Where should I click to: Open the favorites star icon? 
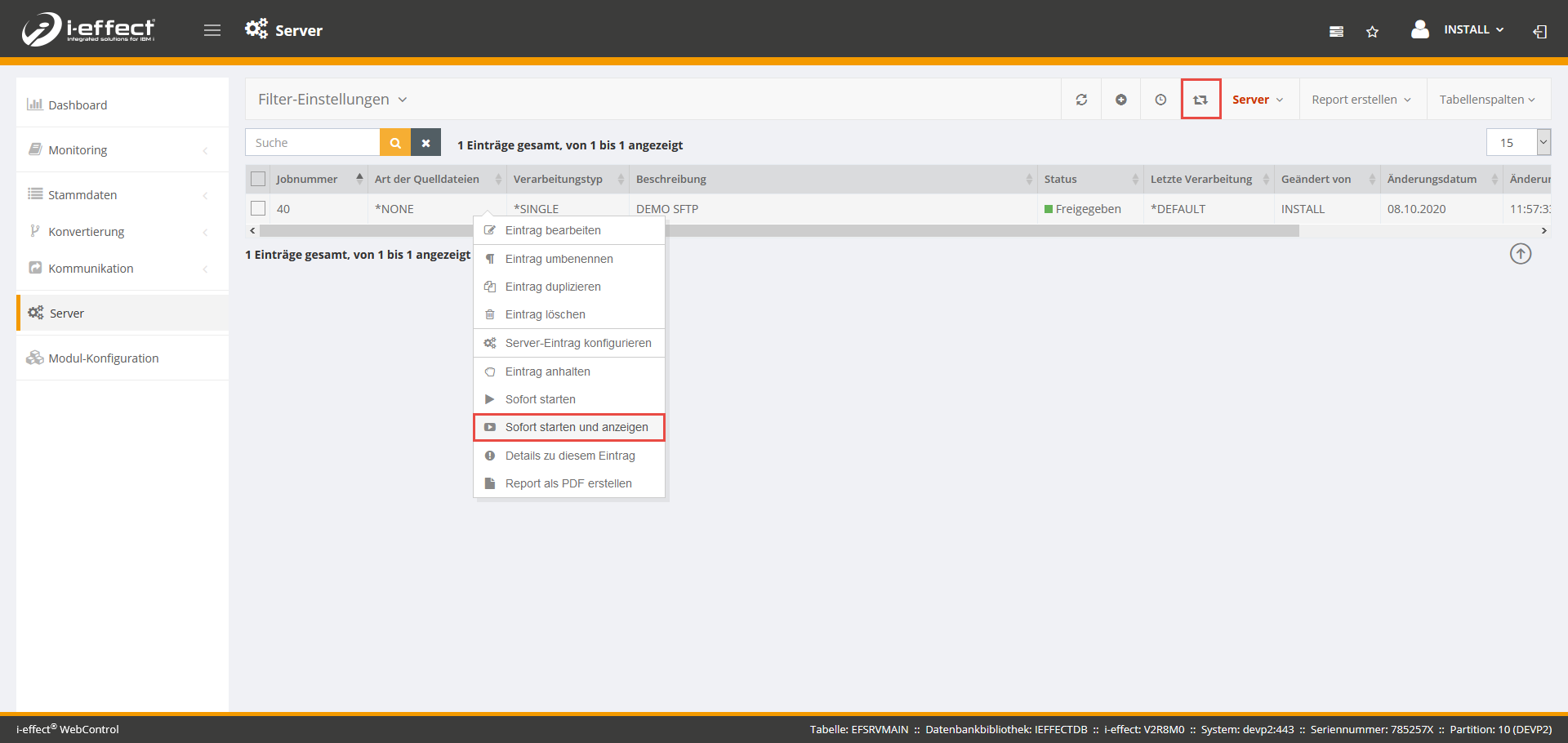point(1372,31)
